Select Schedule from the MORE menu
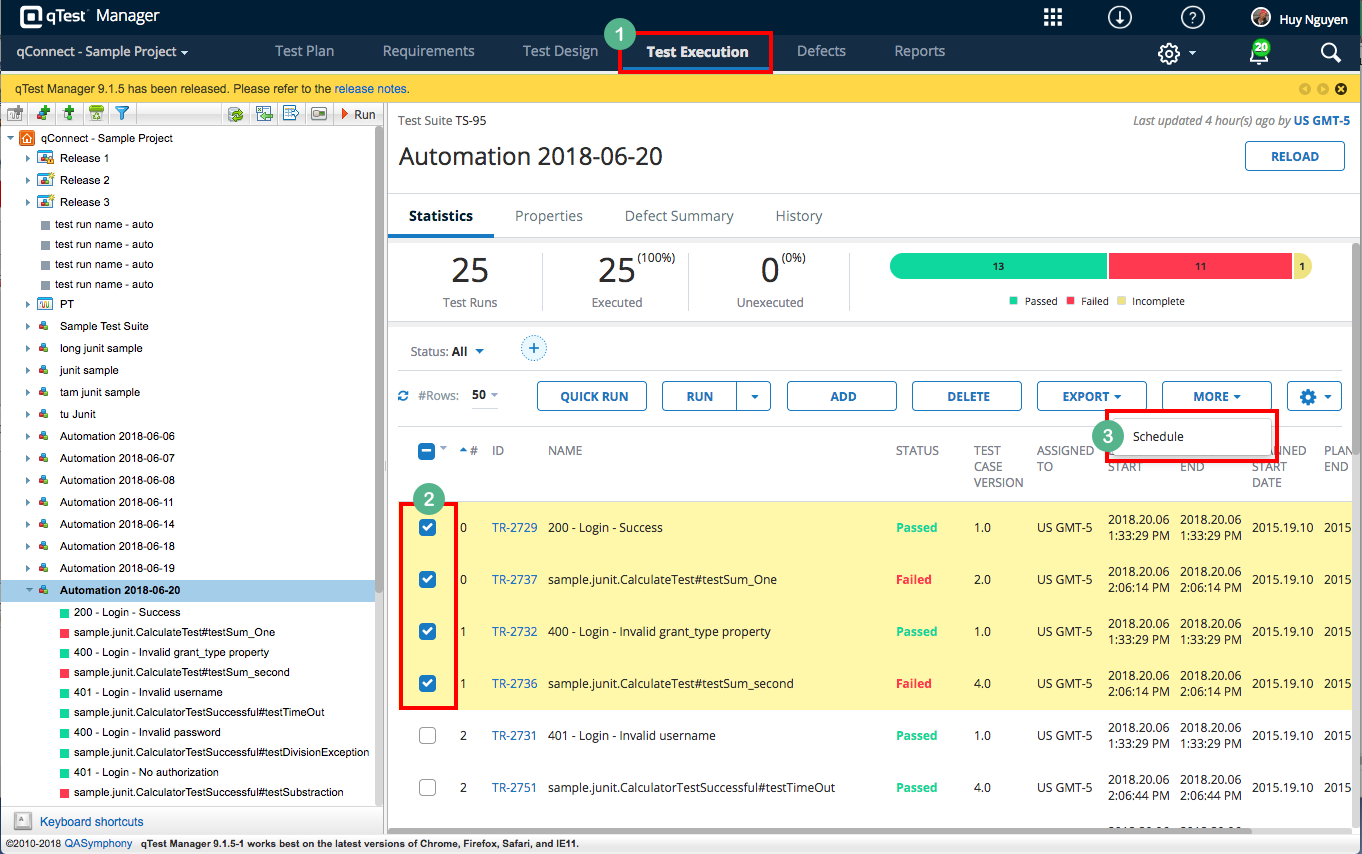This screenshot has height=854, width=1362. point(1158,437)
